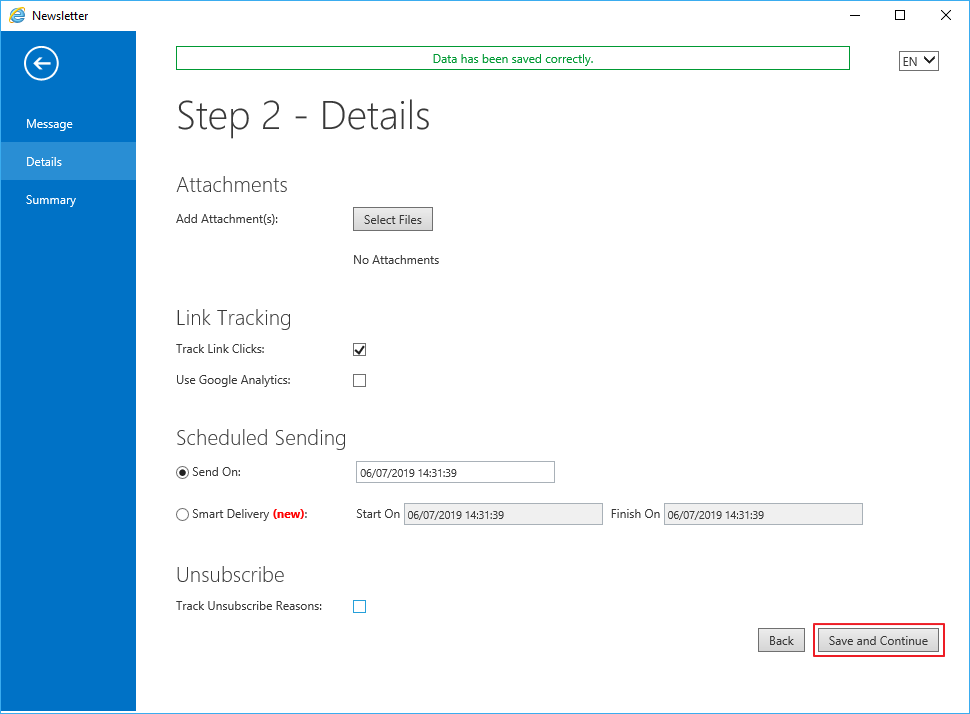This screenshot has width=970, height=714.
Task: Click the Back button
Action: pos(781,640)
